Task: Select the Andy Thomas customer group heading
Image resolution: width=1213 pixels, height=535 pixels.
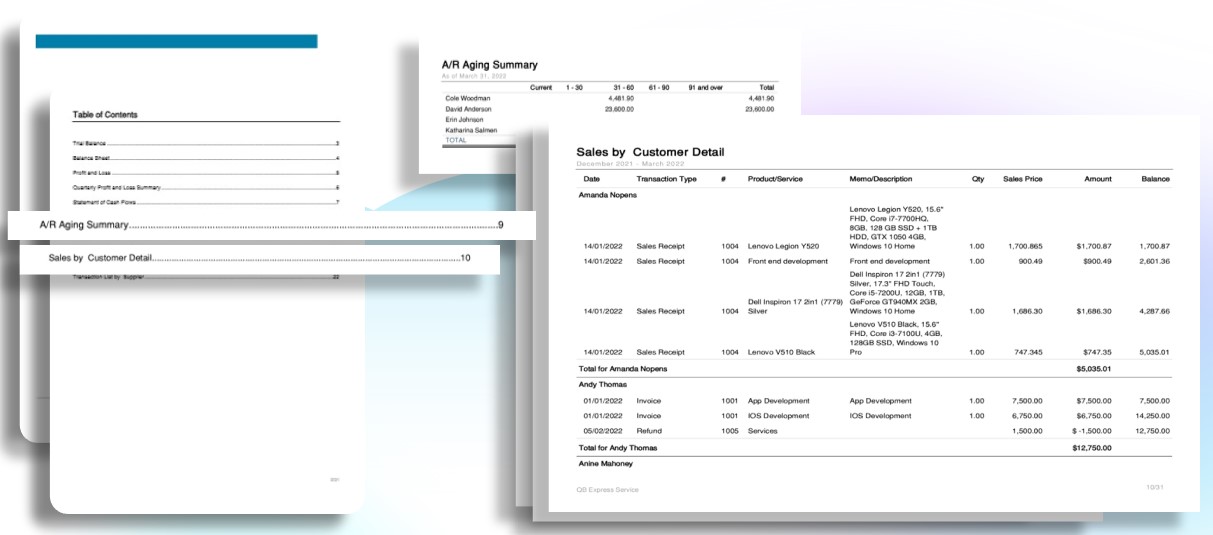Action: [x=604, y=384]
